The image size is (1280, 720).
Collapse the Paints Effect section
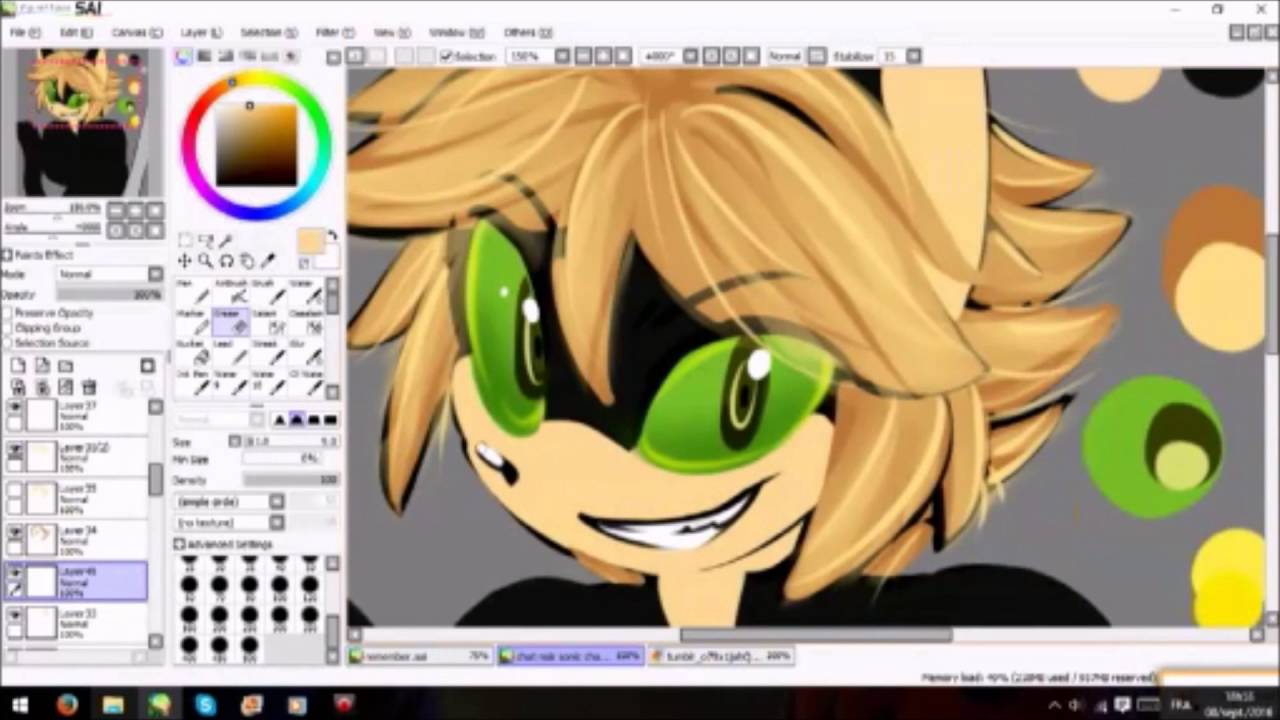point(8,255)
